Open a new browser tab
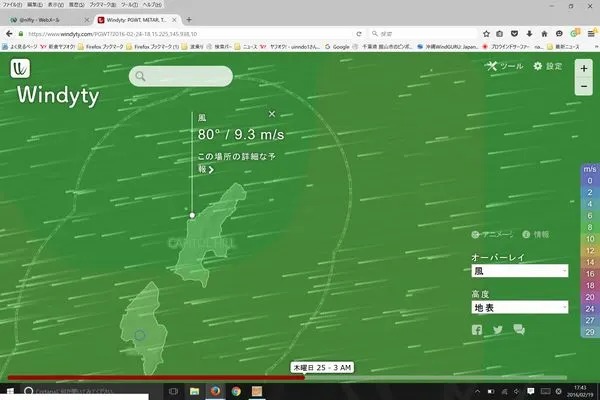Screen dimensions: 600x400 (189, 20)
